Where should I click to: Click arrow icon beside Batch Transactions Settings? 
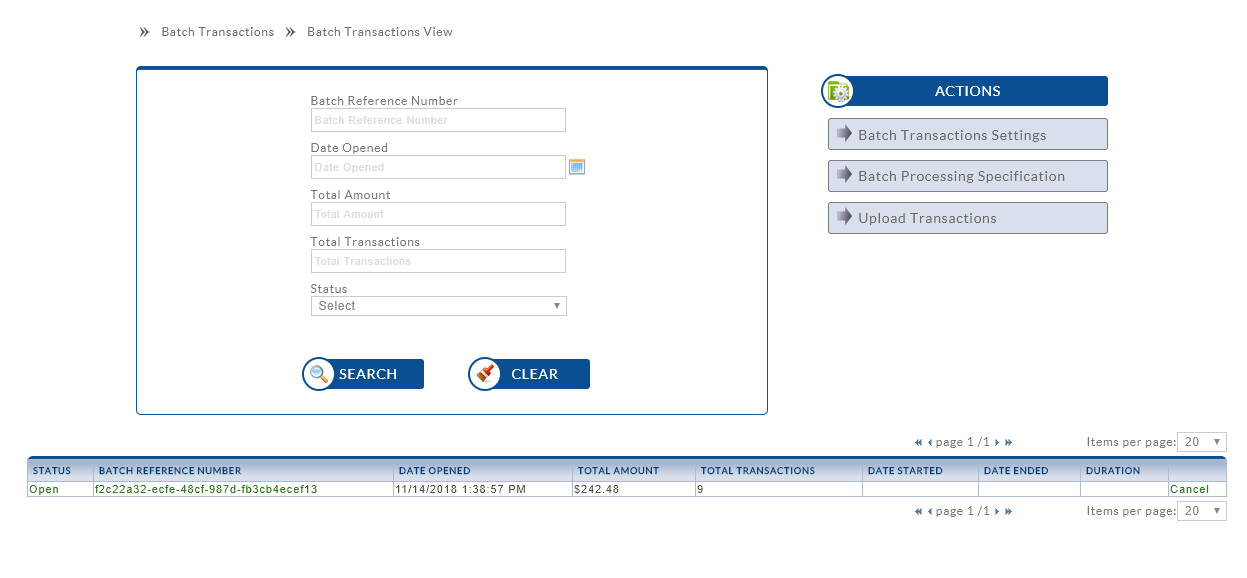[844, 134]
